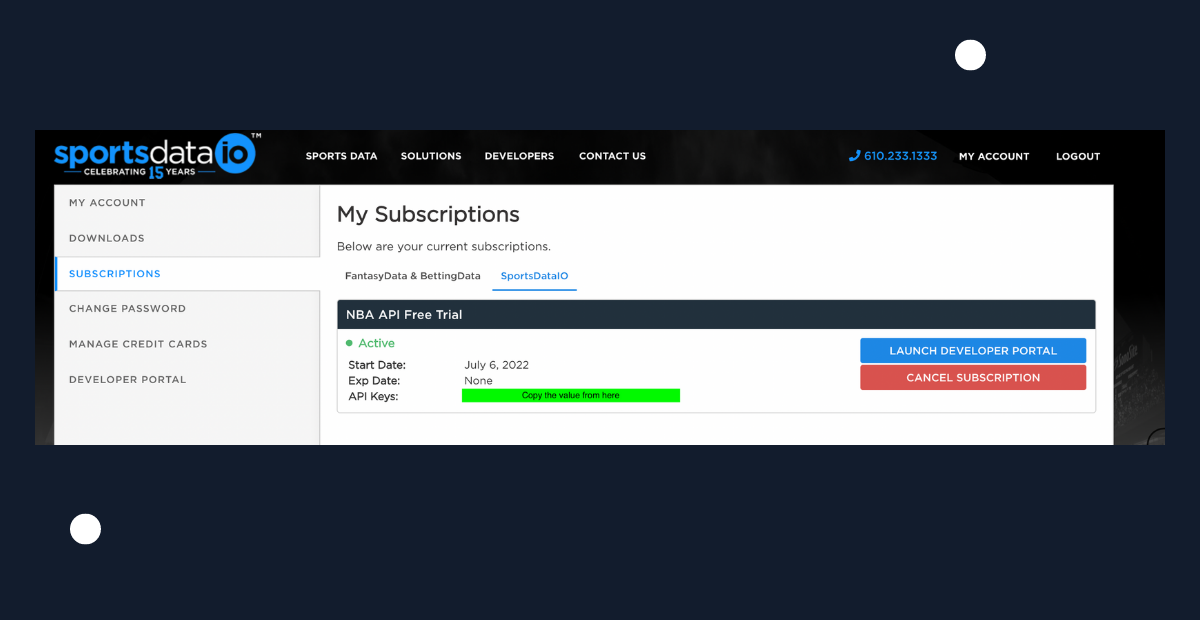Click the My Subscriptions heading

tap(428, 214)
